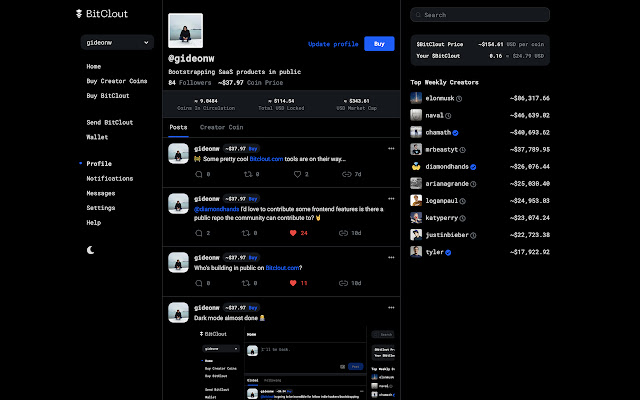Click the gideonw profile photo
The width and height of the screenshot is (640, 400).
point(185,31)
